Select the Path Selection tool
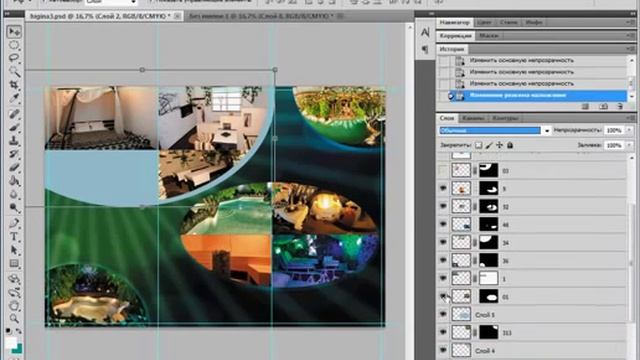This screenshot has height=360, width=640. coord(14,250)
